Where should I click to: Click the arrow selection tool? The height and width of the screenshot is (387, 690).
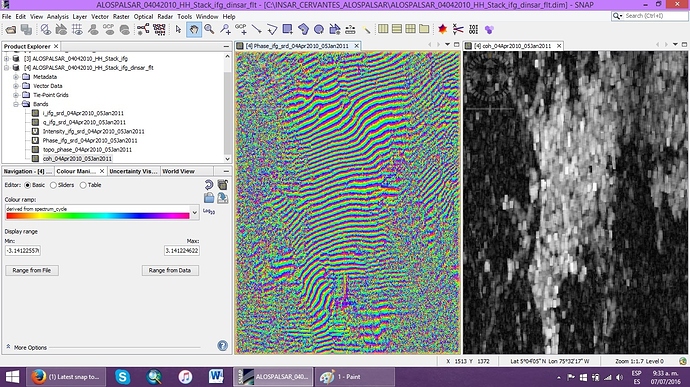click(x=178, y=29)
